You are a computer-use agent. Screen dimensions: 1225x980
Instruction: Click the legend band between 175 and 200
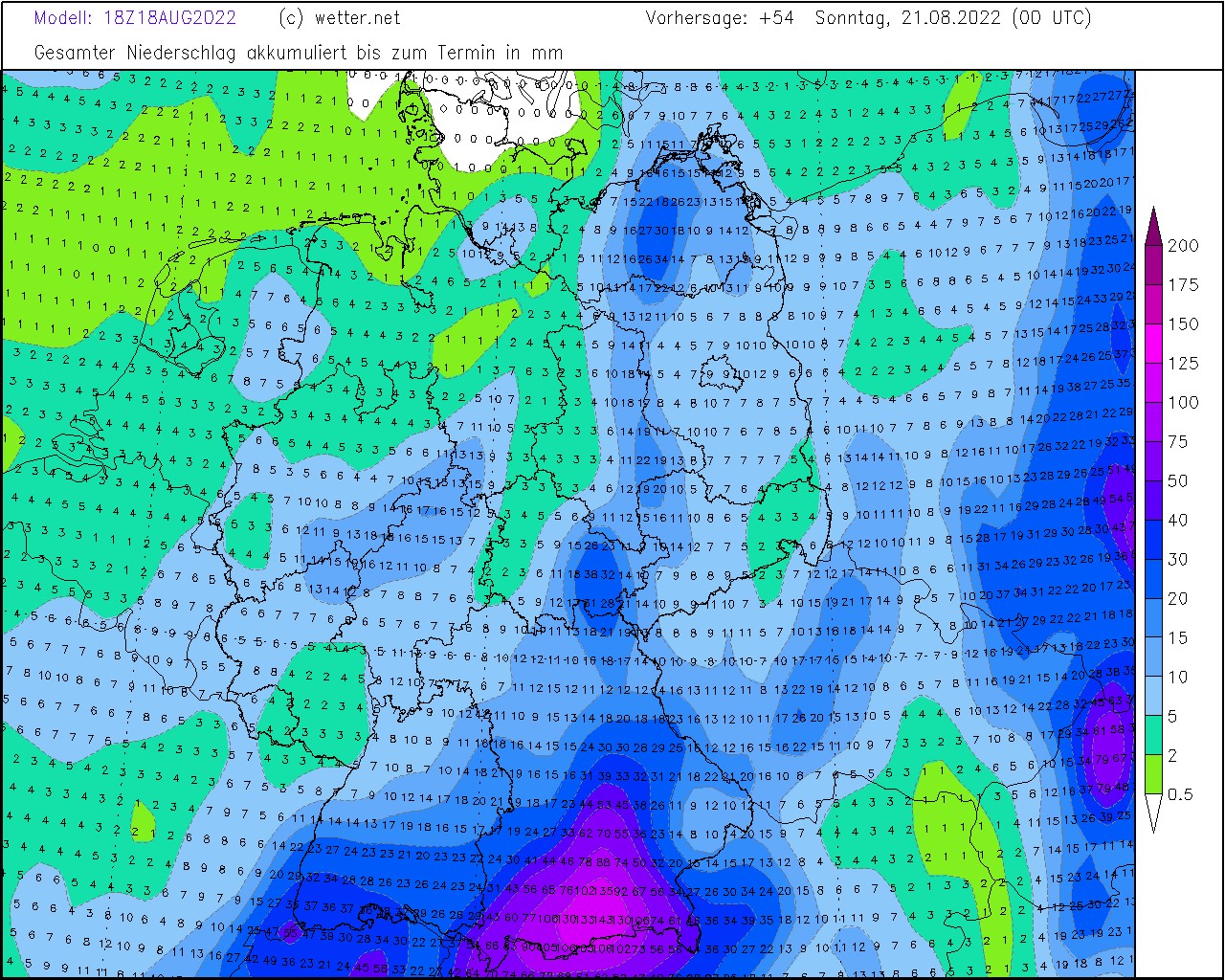point(1153,265)
